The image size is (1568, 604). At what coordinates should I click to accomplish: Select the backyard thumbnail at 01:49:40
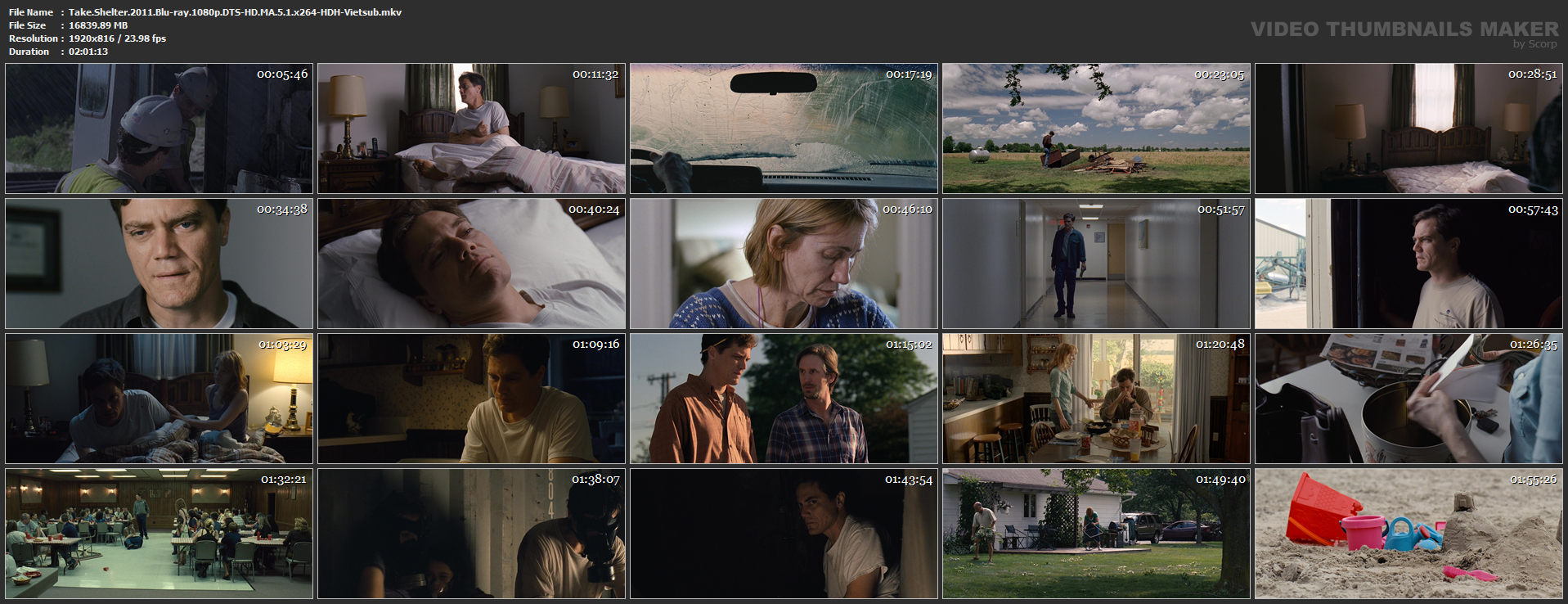coord(1097,534)
